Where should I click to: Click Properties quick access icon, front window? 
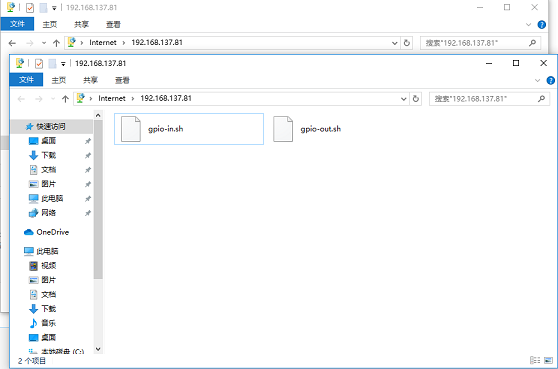click(x=39, y=64)
